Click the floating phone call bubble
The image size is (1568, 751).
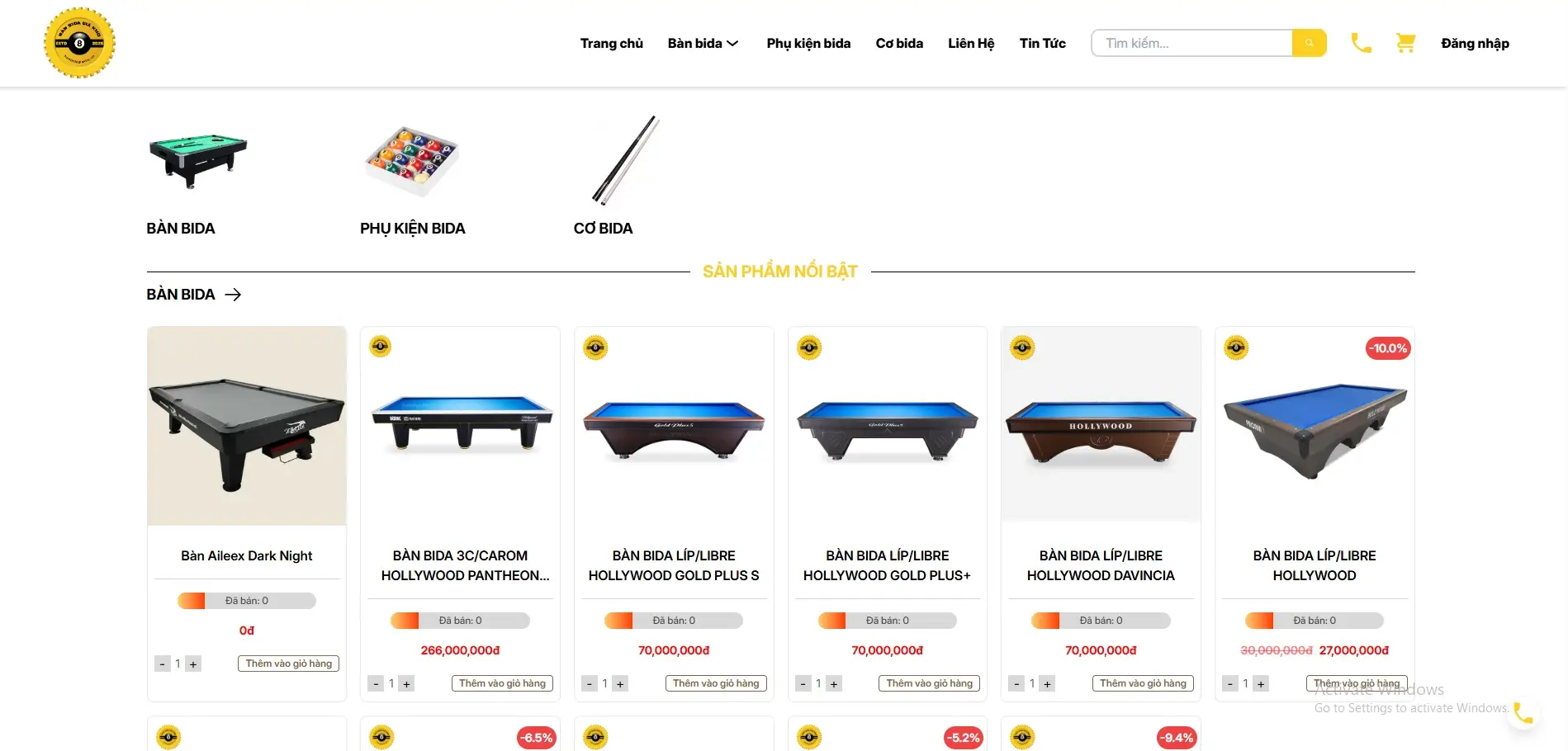1523,713
